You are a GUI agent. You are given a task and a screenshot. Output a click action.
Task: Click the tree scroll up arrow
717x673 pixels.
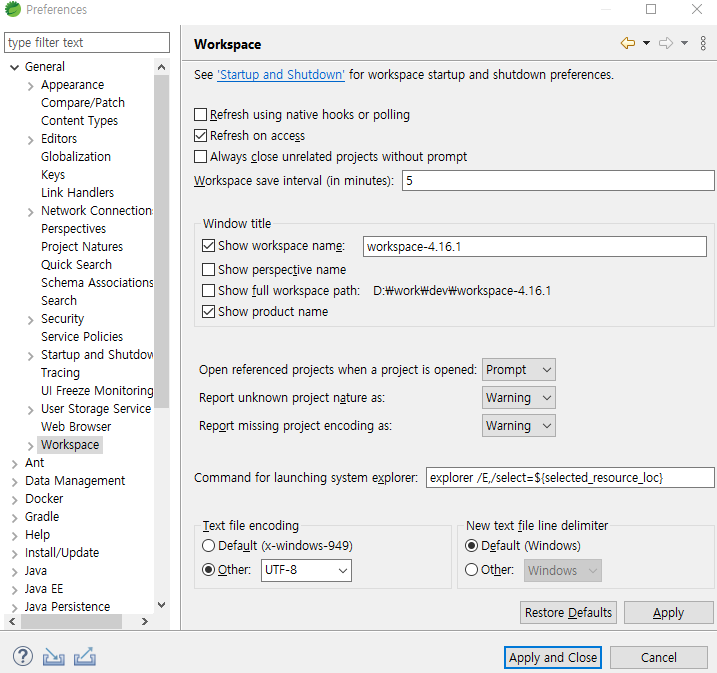(161, 67)
